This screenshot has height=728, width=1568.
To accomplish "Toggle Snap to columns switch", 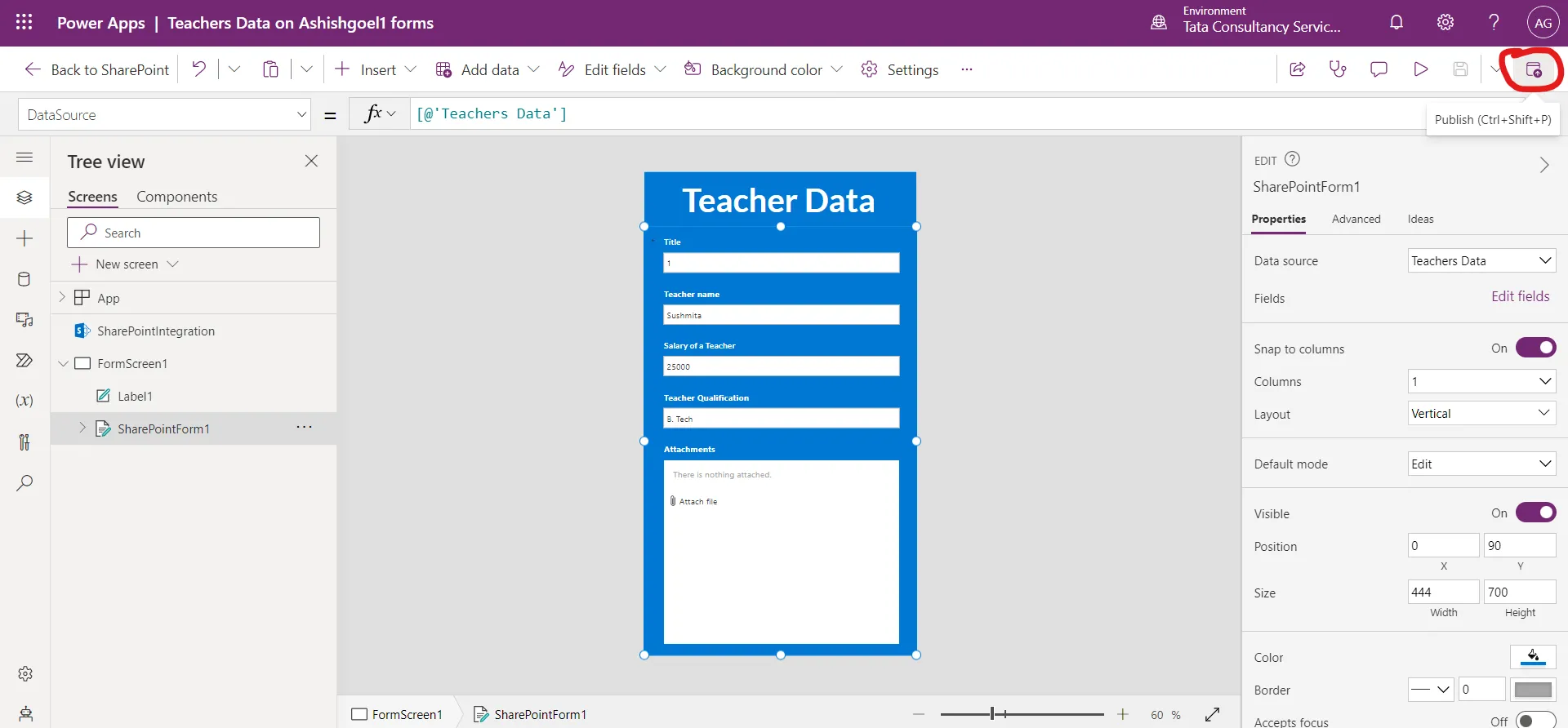I will [x=1535, y=348].
